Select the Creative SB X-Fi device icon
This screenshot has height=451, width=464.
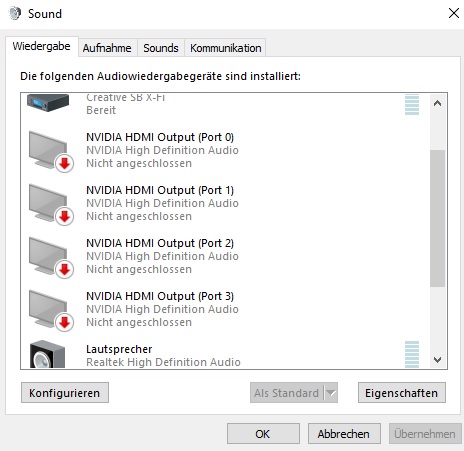click(x=48, y=102)
